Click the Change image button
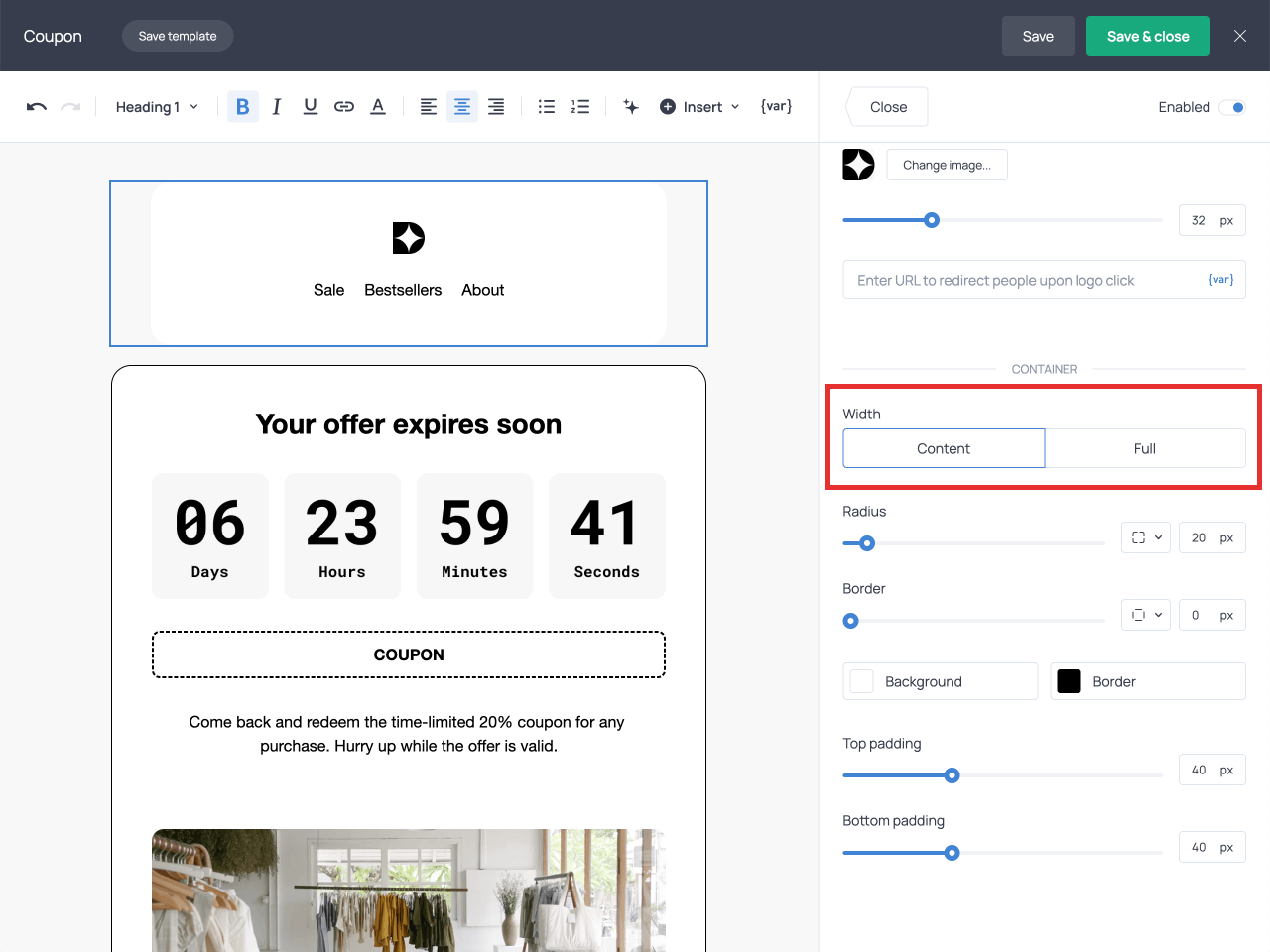The height and width of the screenshot is (952, 1270). click(947, 165)
